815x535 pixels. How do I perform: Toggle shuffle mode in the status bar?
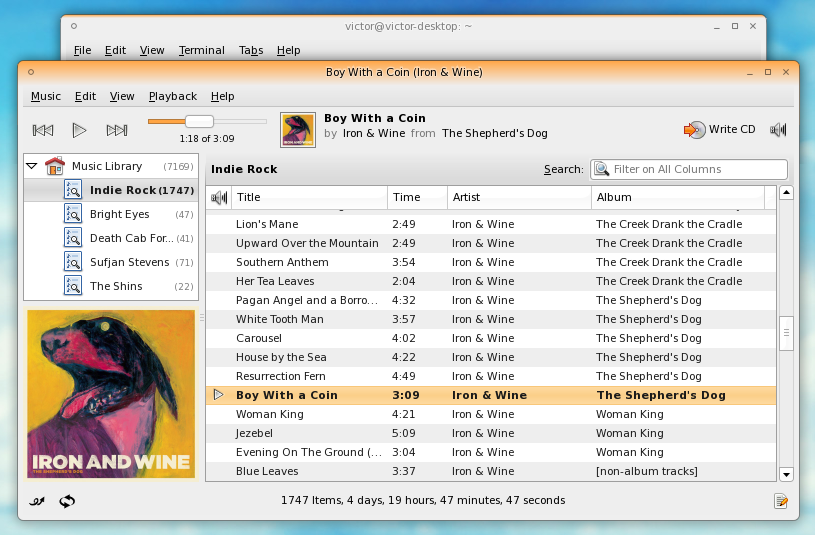click(x=37, y=501)
